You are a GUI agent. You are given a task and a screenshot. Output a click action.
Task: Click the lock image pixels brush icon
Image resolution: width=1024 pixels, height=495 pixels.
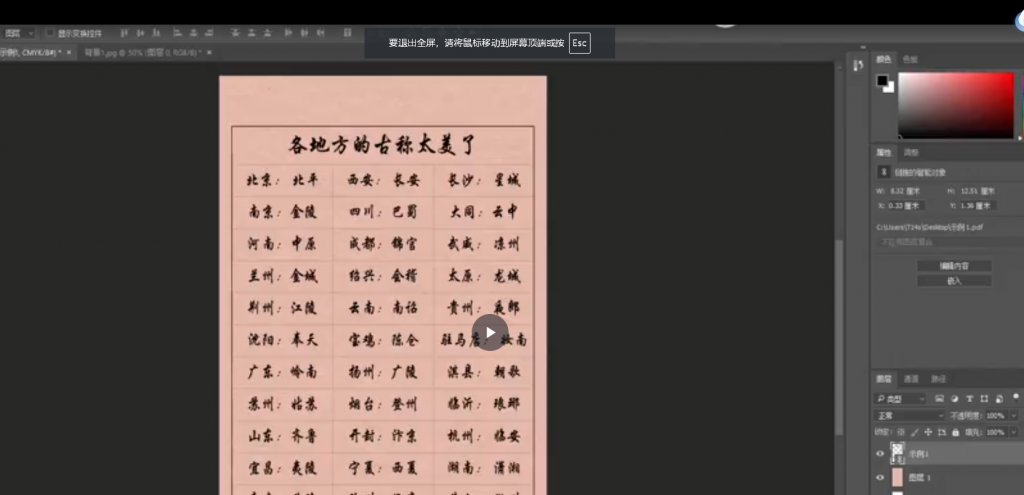[916, 432]
